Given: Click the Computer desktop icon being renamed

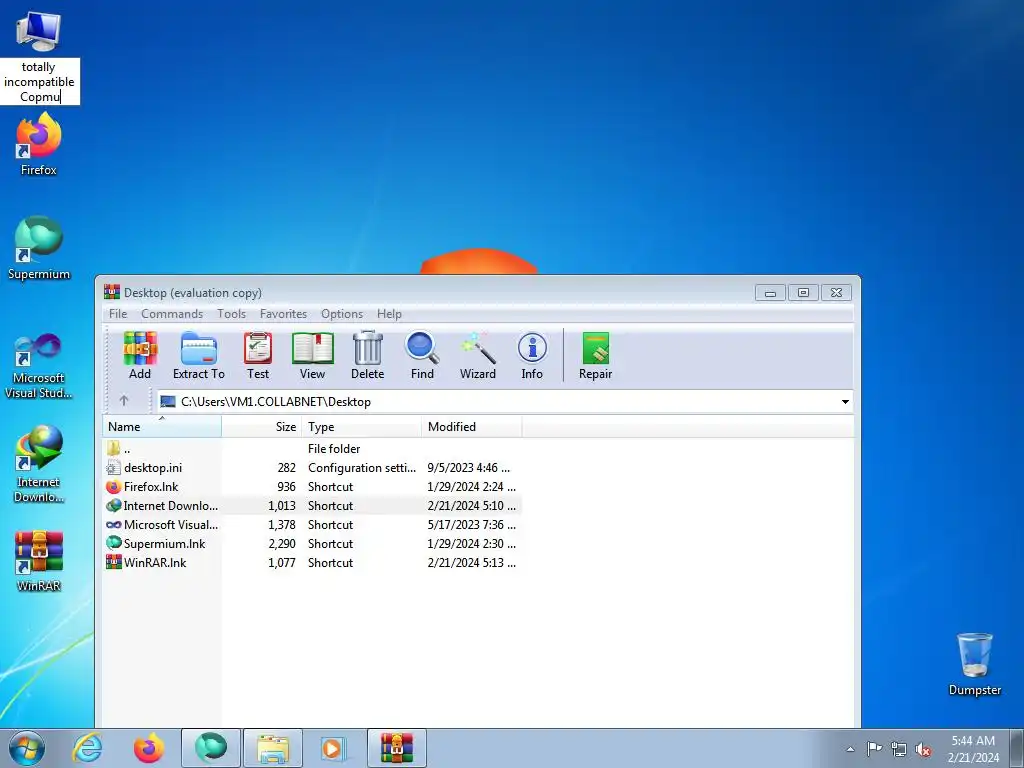Looking at the screenshot, I should coord(39,31).
